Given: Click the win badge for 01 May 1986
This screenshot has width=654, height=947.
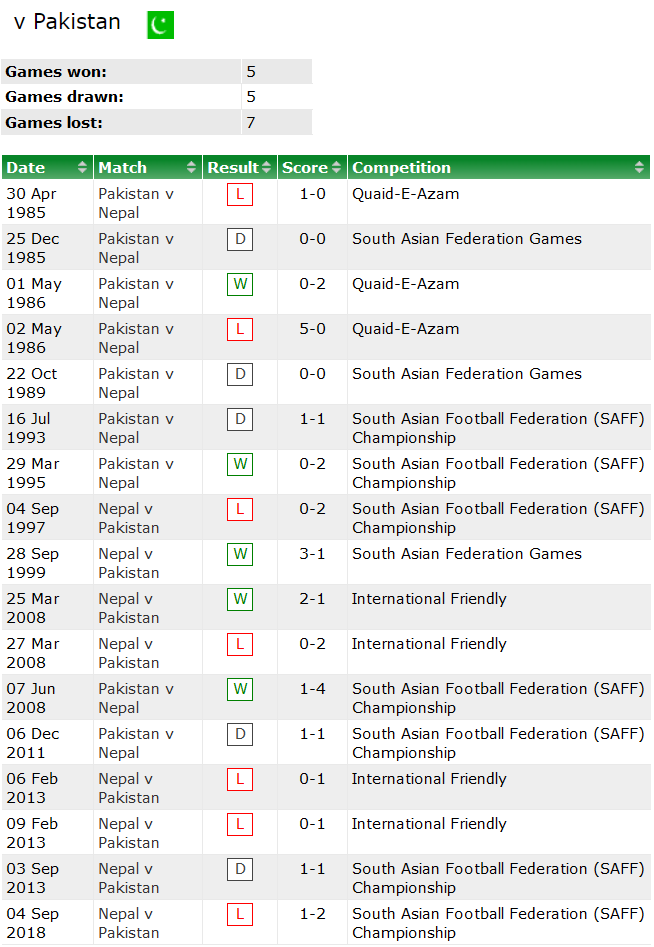Looking at the screenshot, I should click(x=239, y=285).
